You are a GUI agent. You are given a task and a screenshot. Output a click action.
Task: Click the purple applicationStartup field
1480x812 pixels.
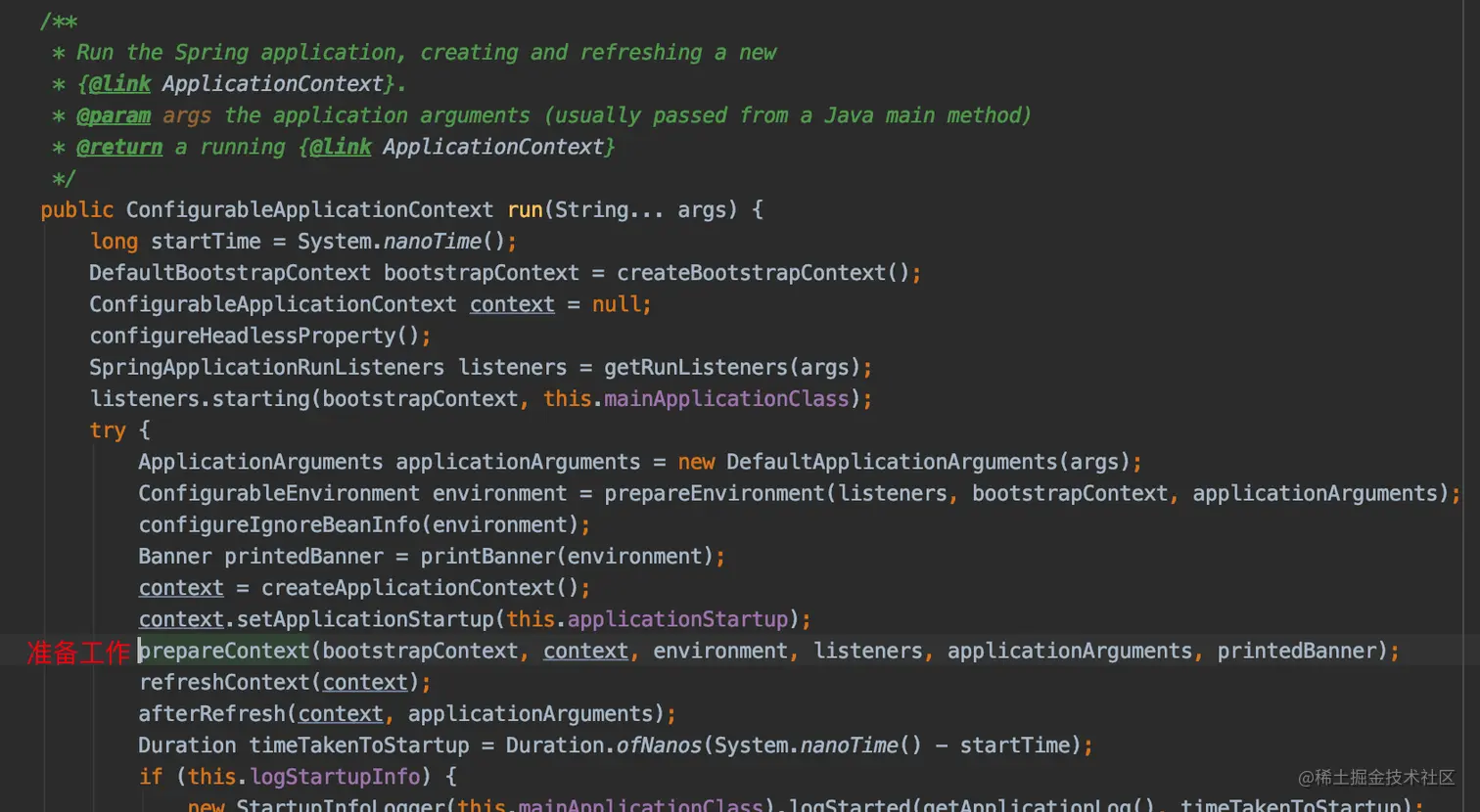coord(677,618)
